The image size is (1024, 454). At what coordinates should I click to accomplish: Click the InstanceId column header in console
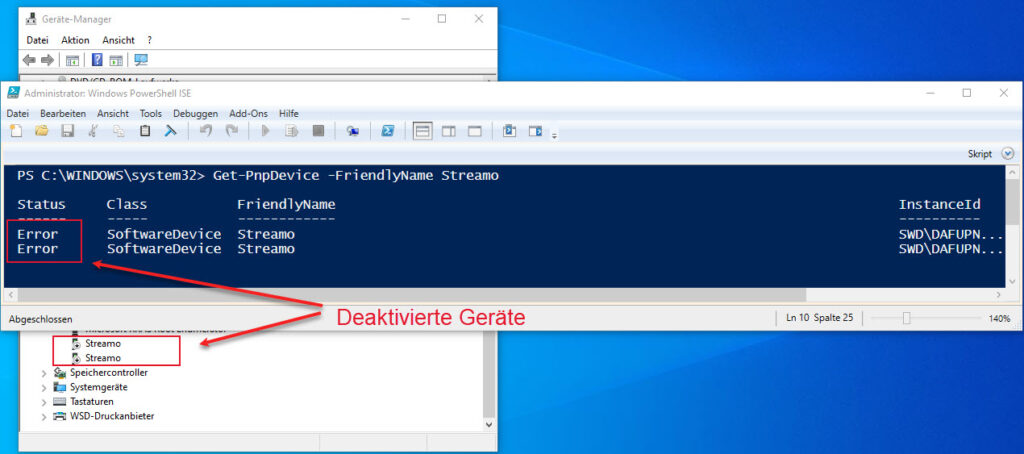[x=940, y=204]
